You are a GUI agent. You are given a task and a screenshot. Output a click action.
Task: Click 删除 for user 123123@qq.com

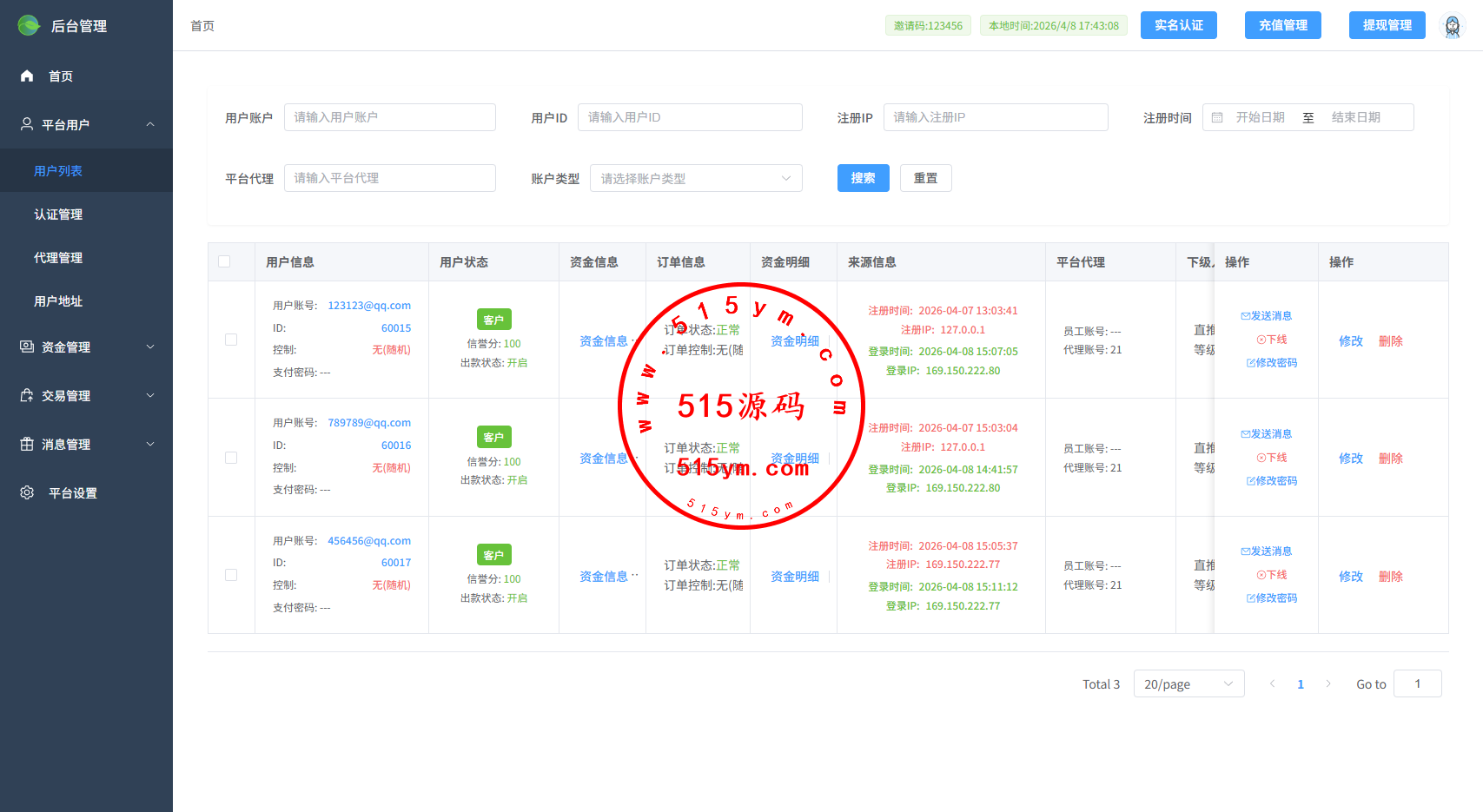[x=1390, y=341]
